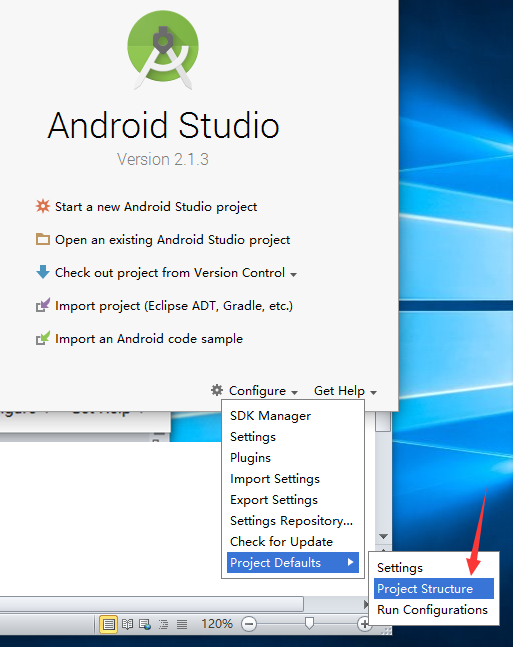Click the Word zoom out minus button
This screenshot has width=513, height=647.
(x=249, y=624)
